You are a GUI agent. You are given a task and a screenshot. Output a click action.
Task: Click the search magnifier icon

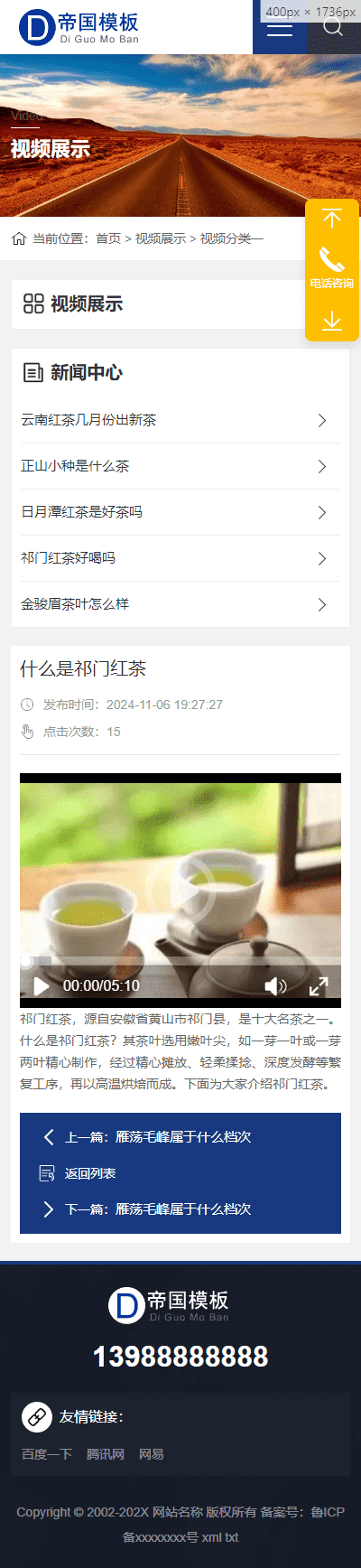coord(333,25)
